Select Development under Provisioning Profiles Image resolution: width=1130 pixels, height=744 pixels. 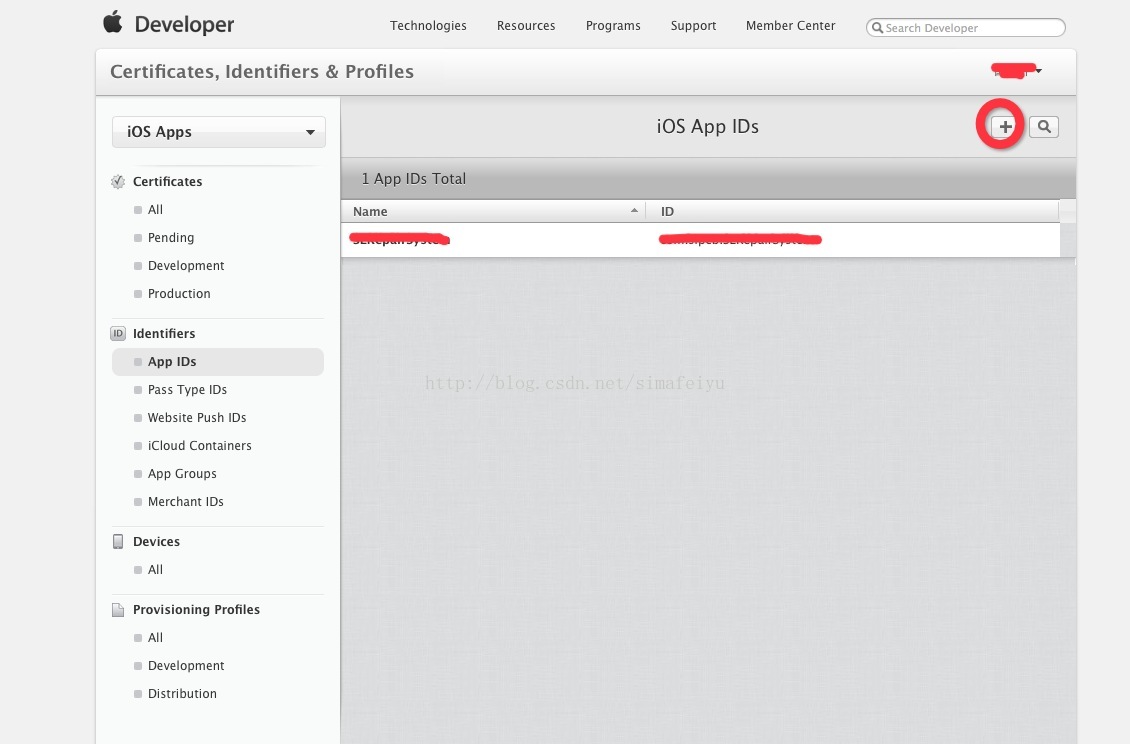click(186, 666)
